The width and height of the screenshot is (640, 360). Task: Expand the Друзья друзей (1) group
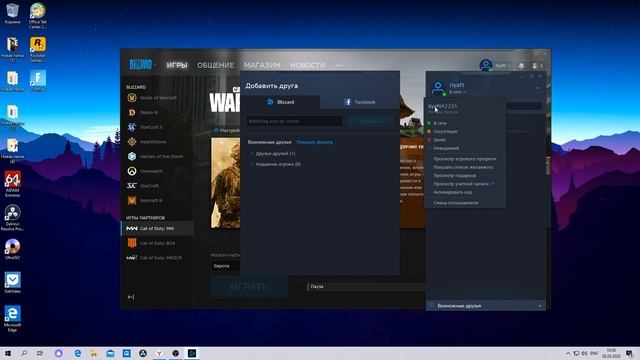point(273,153)
